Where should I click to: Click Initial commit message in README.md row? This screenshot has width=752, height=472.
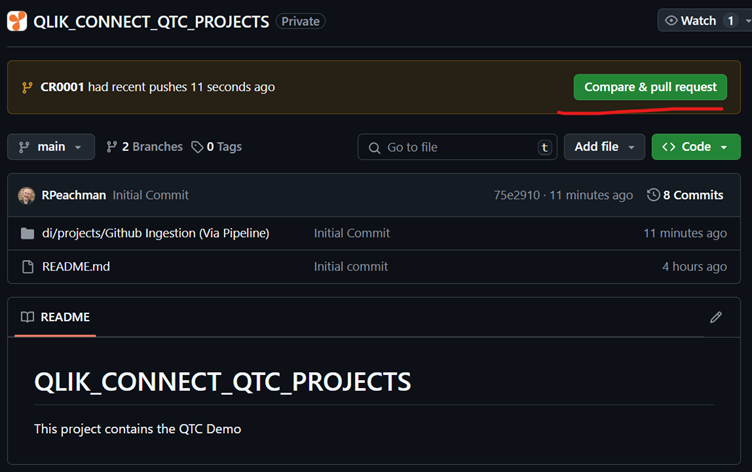click(x=351, y=267)
